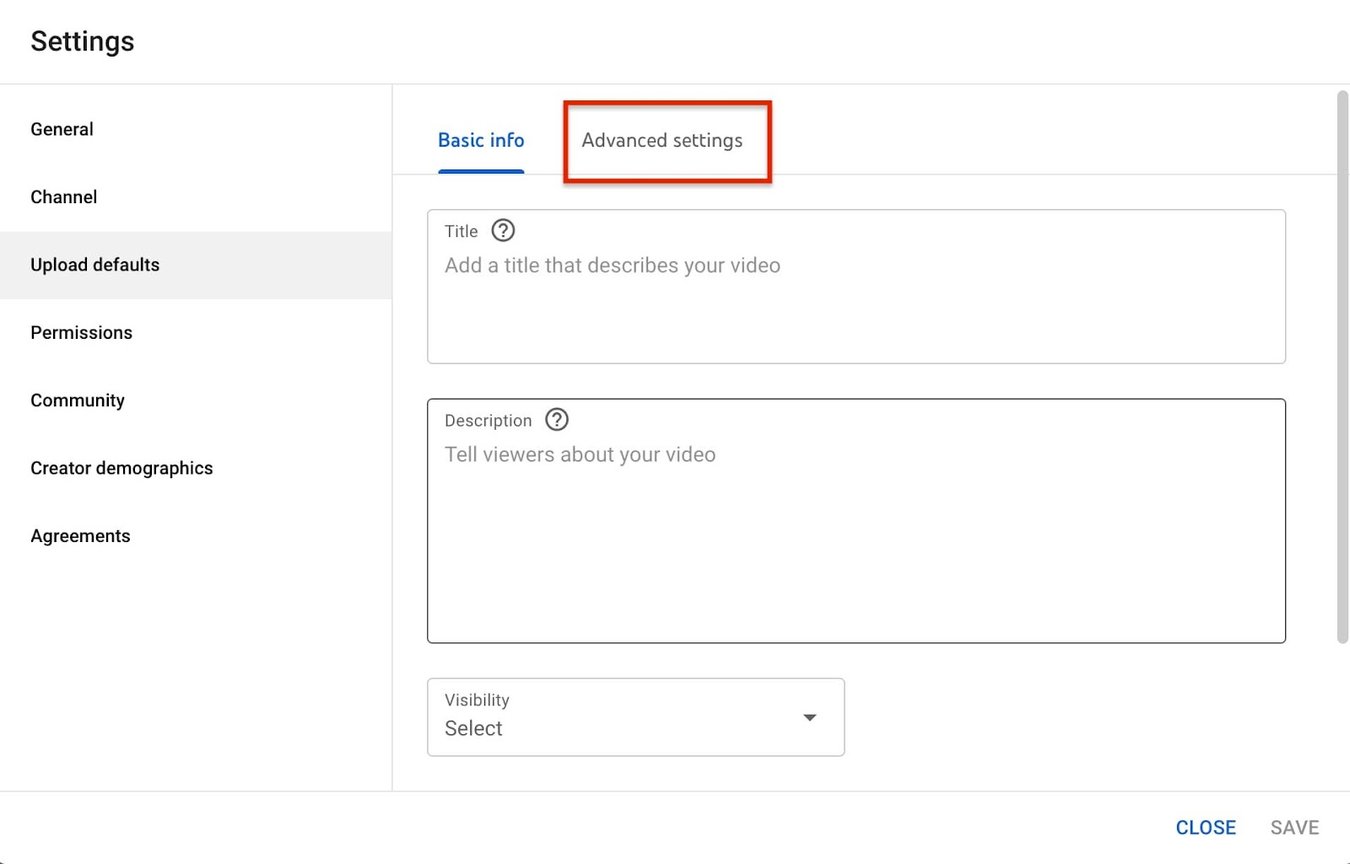Select Creator demographics in the sidebar
This screenshot has width=1350, height=864.
click(x=121, y=467)
